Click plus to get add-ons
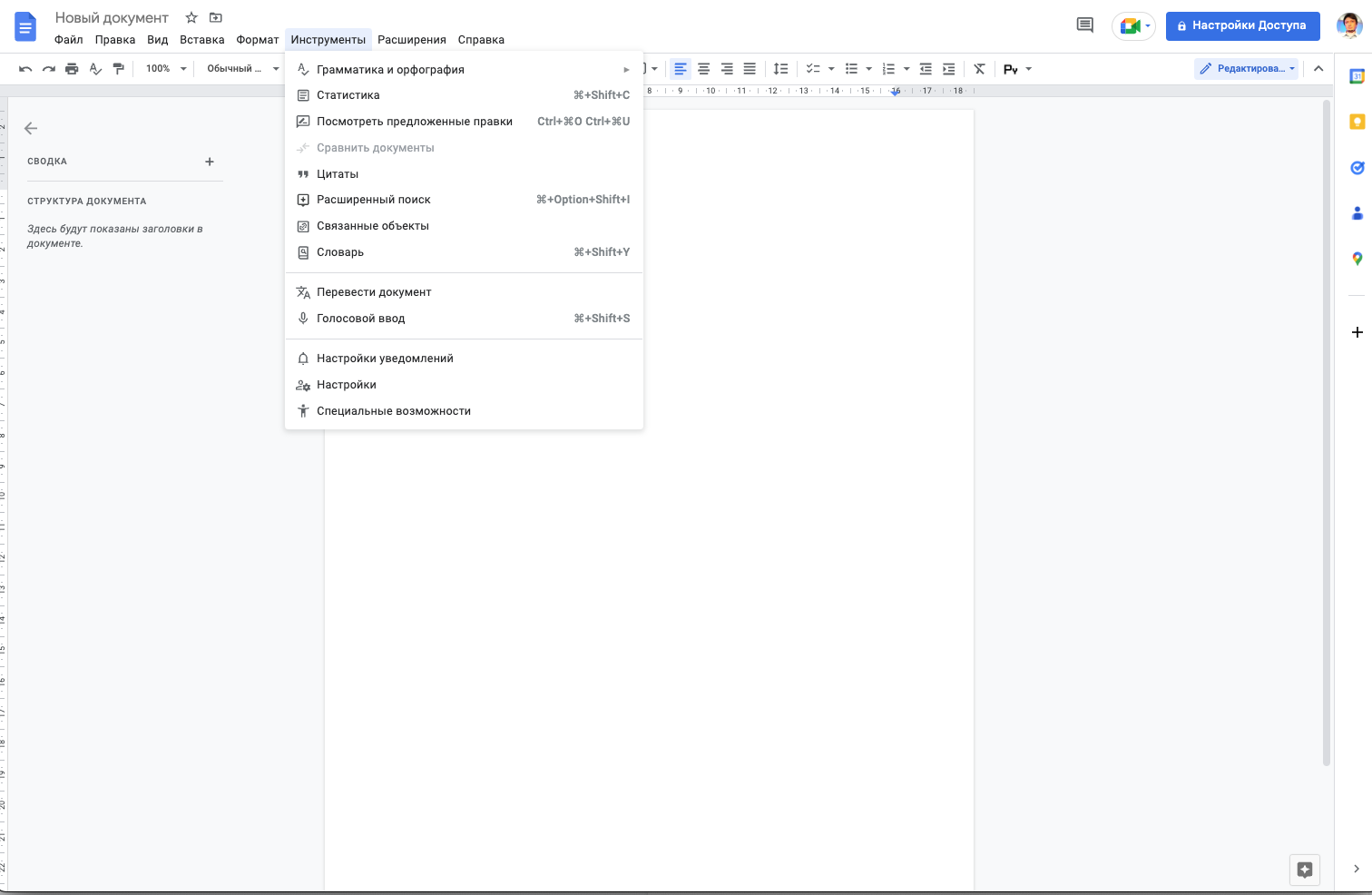This screenshot has width=1372, height=895. coord(1357,332)
